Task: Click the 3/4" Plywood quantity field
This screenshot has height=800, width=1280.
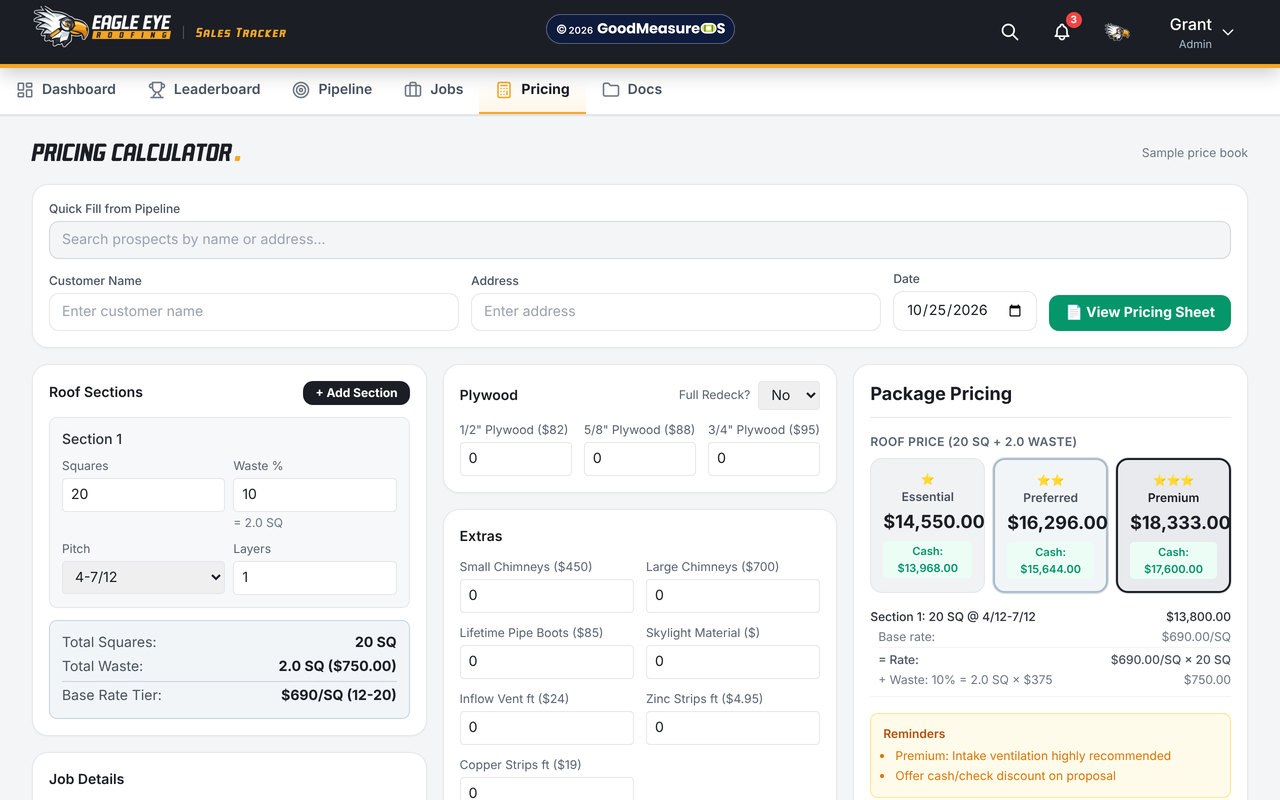Action: pyautogui.click(x=764, y=459)
